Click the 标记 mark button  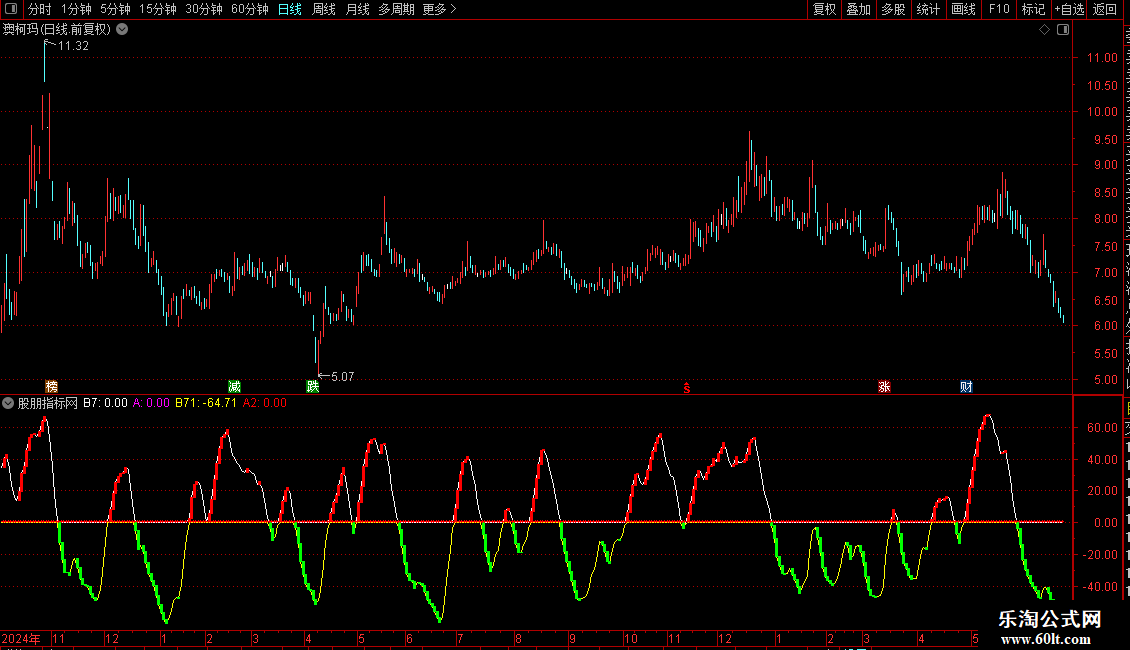pyautogui.click(x=1033, y=9)
